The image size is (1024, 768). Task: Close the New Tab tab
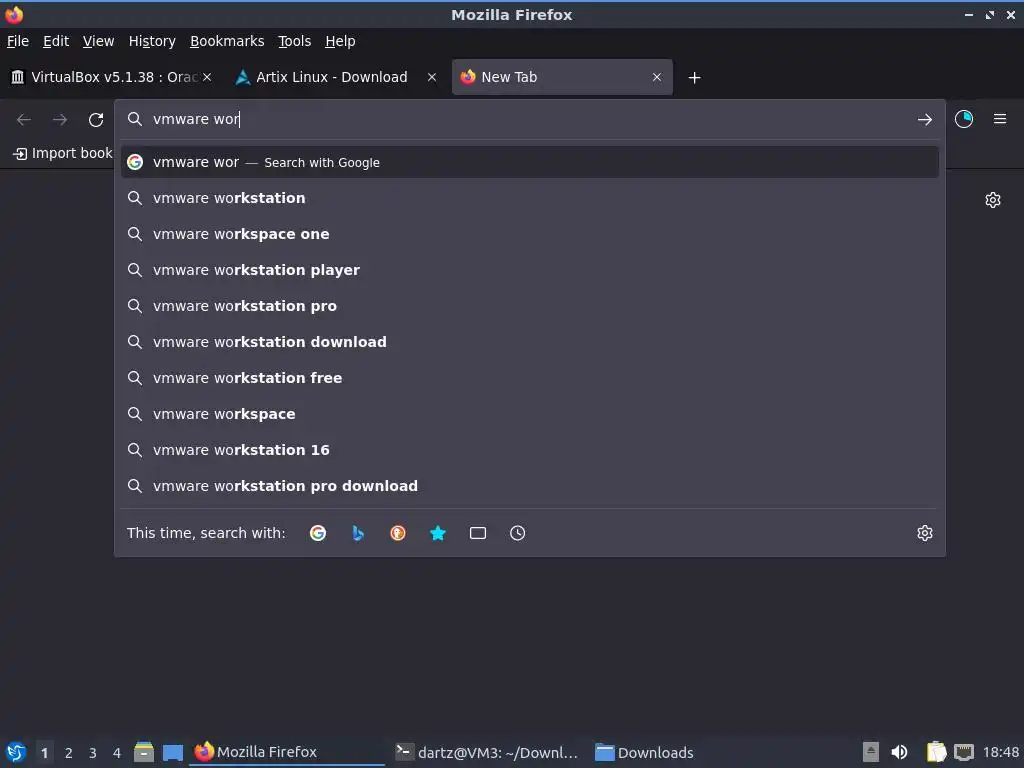[657, 77]
